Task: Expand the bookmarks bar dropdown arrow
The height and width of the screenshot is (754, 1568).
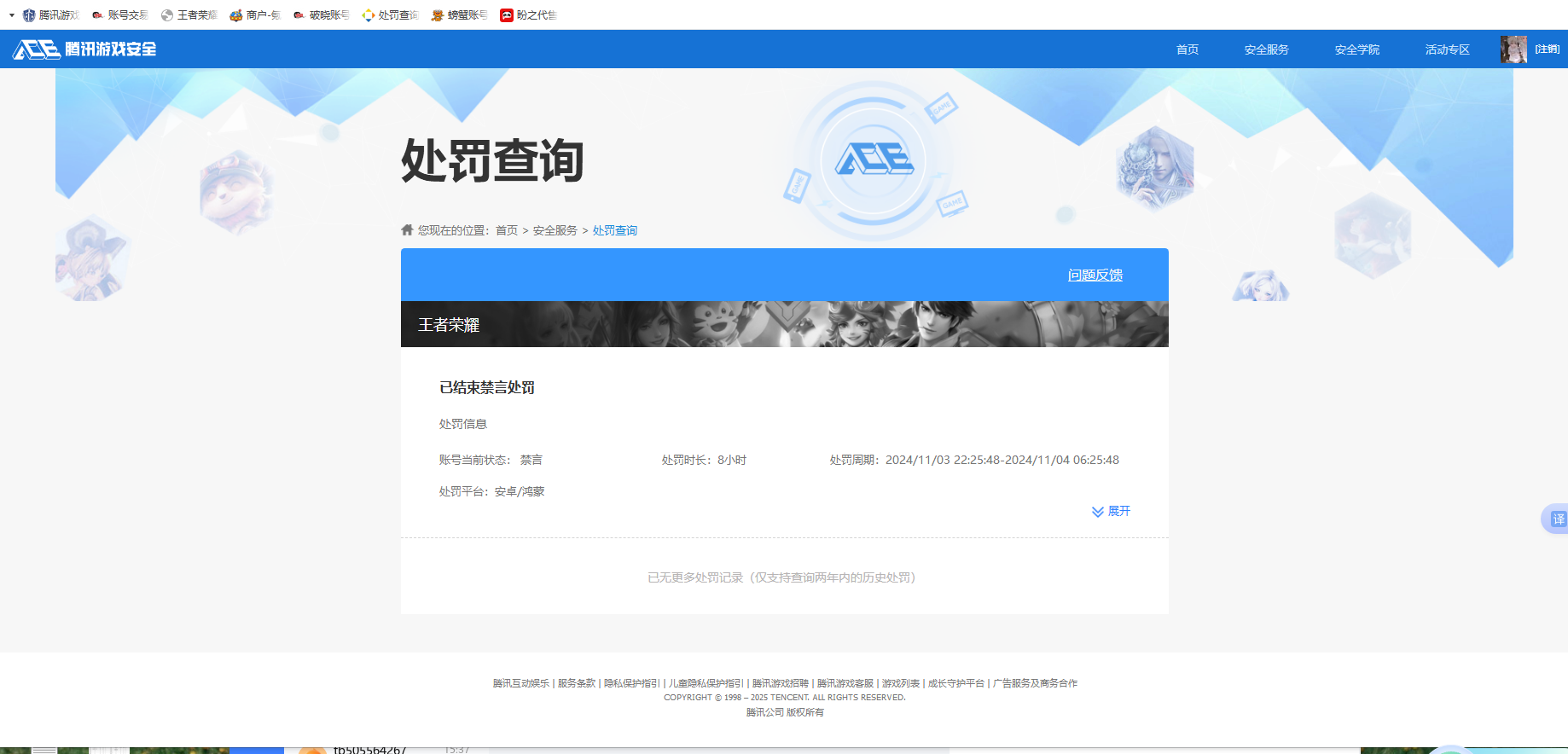Action: coord(12,15)
